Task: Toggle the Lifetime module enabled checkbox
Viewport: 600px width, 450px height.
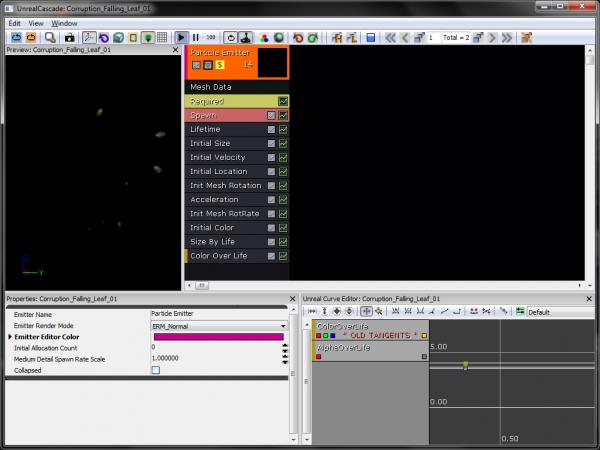Action: pos(271,130)
